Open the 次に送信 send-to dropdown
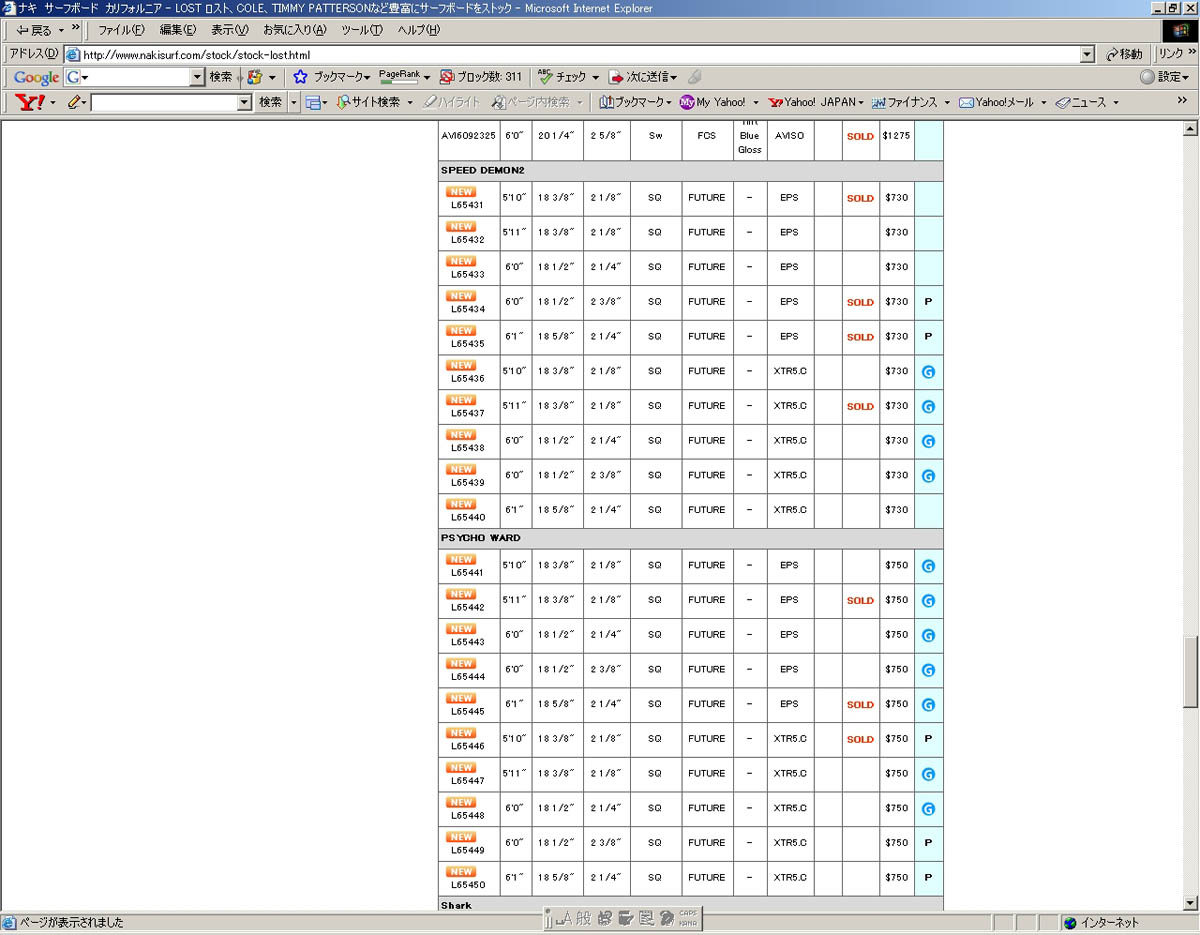Screen dimensions: 1200x935 pyautogui.click(x=643, y=77)
